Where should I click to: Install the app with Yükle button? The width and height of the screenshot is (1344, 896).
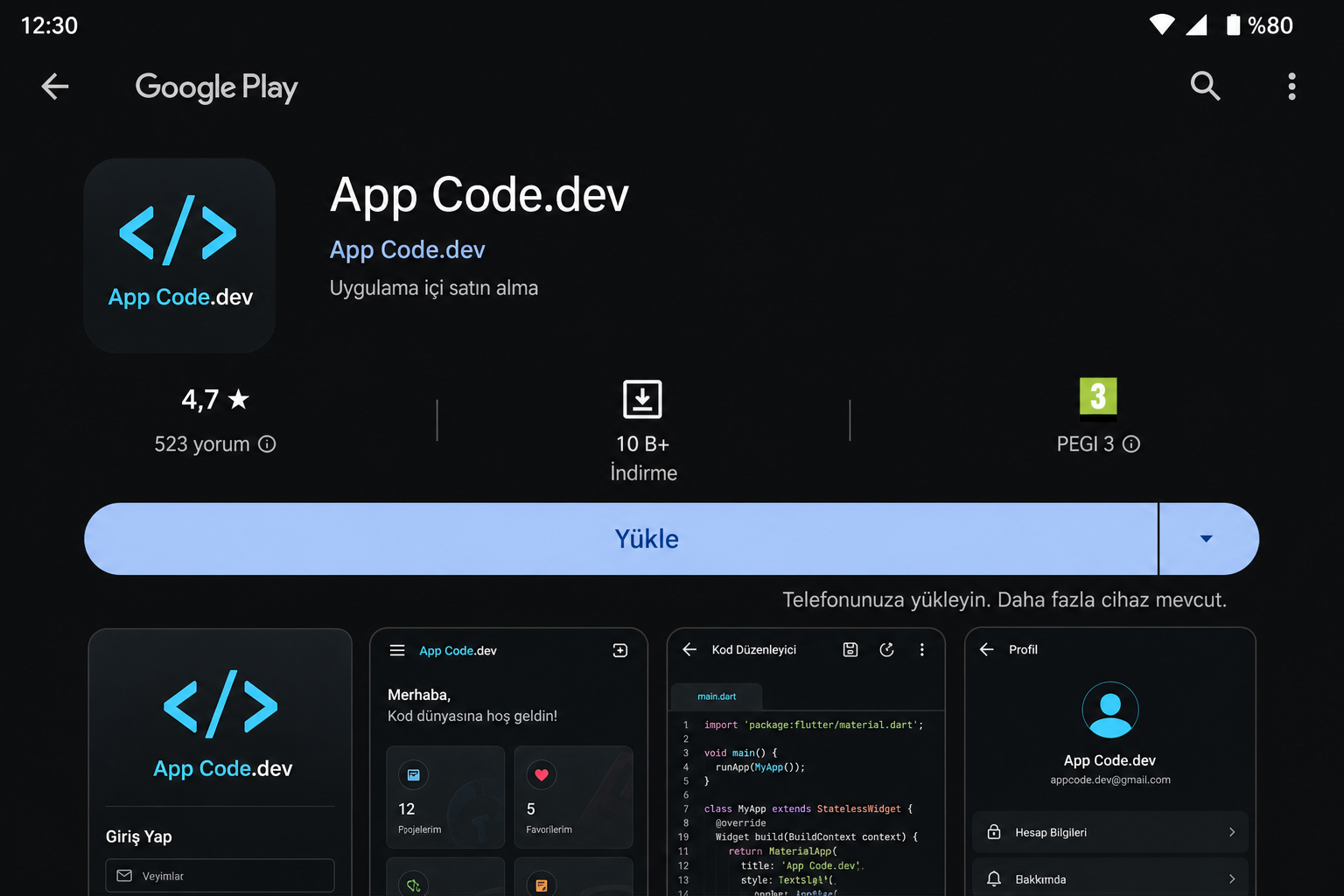click(x=620, y=539)
